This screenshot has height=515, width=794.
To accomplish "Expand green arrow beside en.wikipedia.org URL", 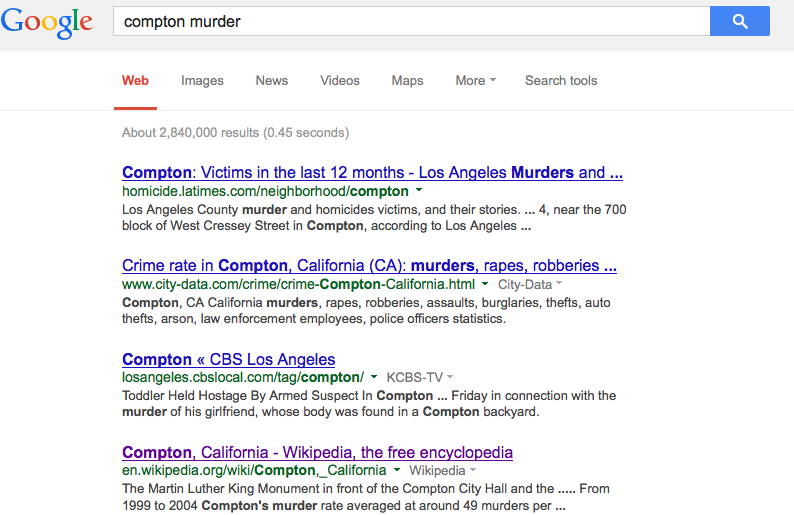I will 397,470.
